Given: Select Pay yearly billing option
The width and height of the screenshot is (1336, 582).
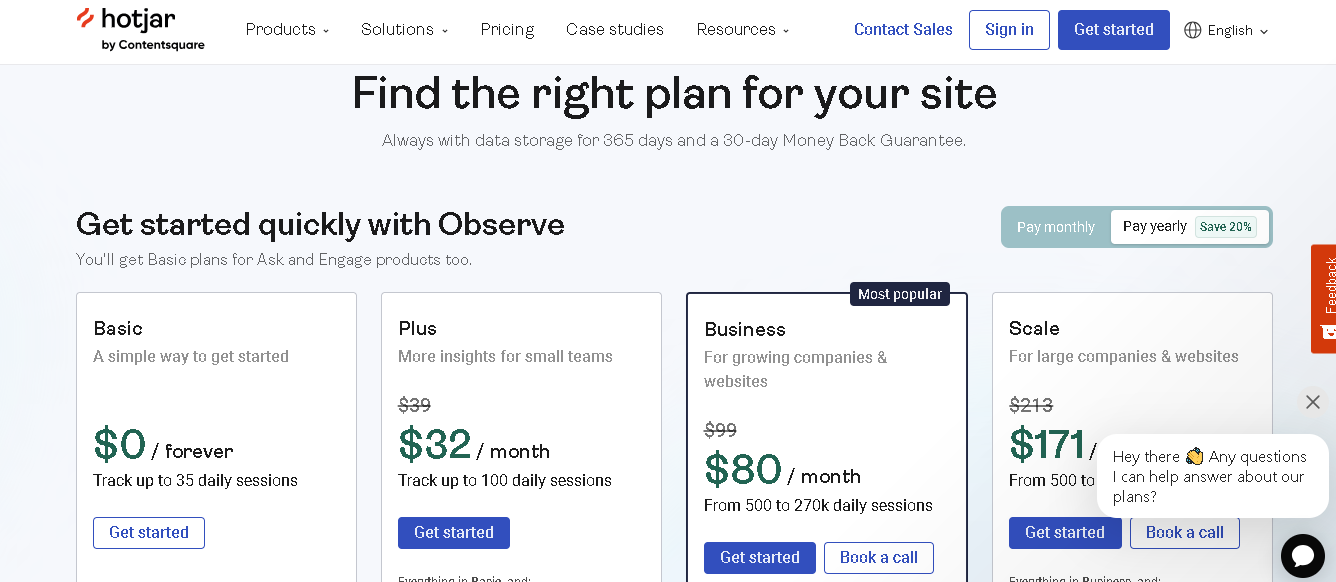Looking at the screenshot, I should click(x=1155, y=227).
